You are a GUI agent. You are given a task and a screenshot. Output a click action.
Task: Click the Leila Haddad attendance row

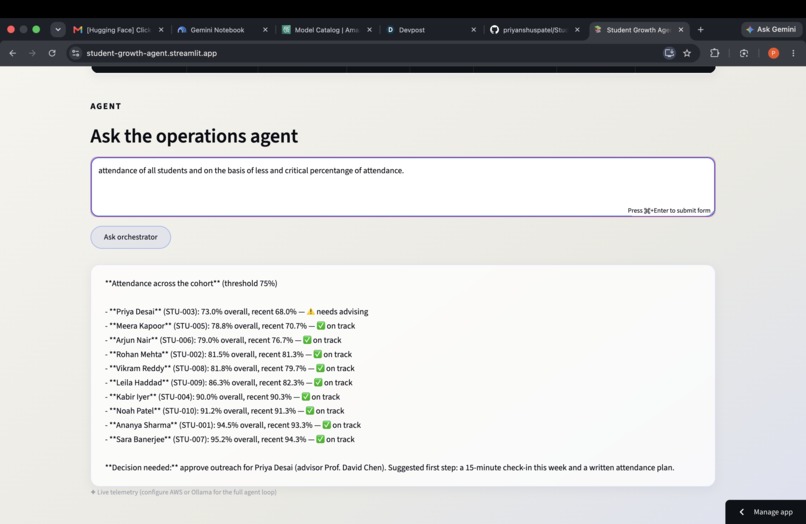click(x=229, y=383)
